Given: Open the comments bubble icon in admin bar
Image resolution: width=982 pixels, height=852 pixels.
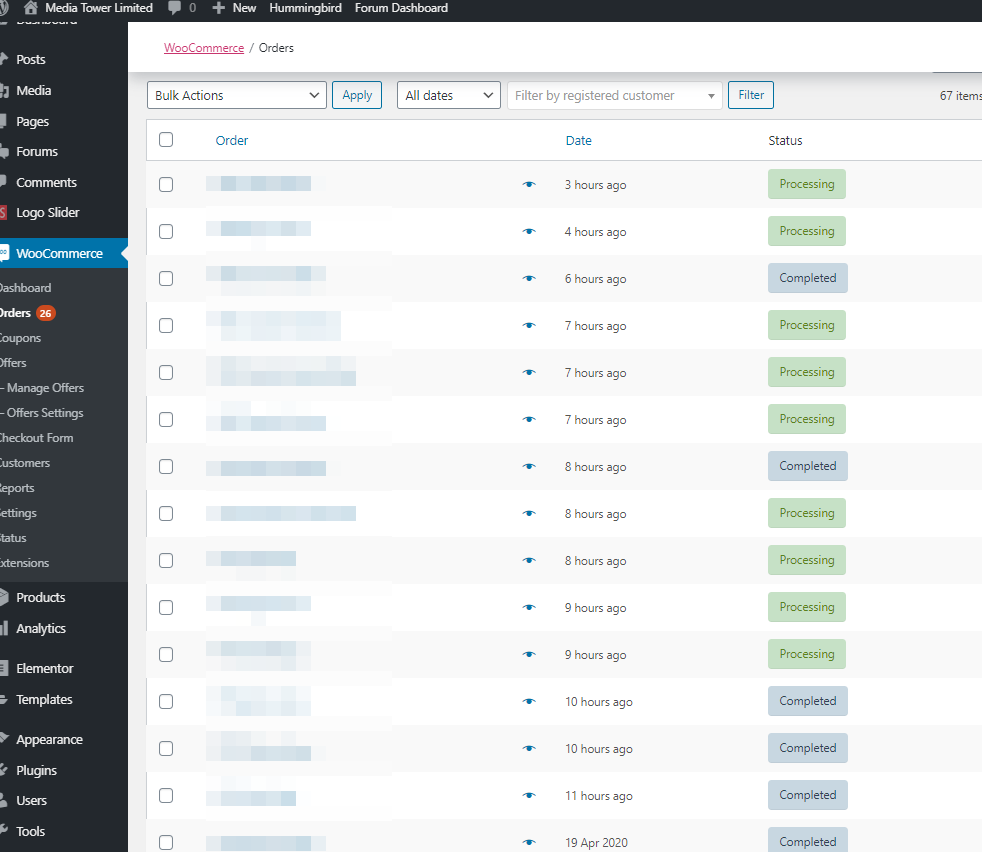Looking at the screenshot, I should tap(176, 8).
